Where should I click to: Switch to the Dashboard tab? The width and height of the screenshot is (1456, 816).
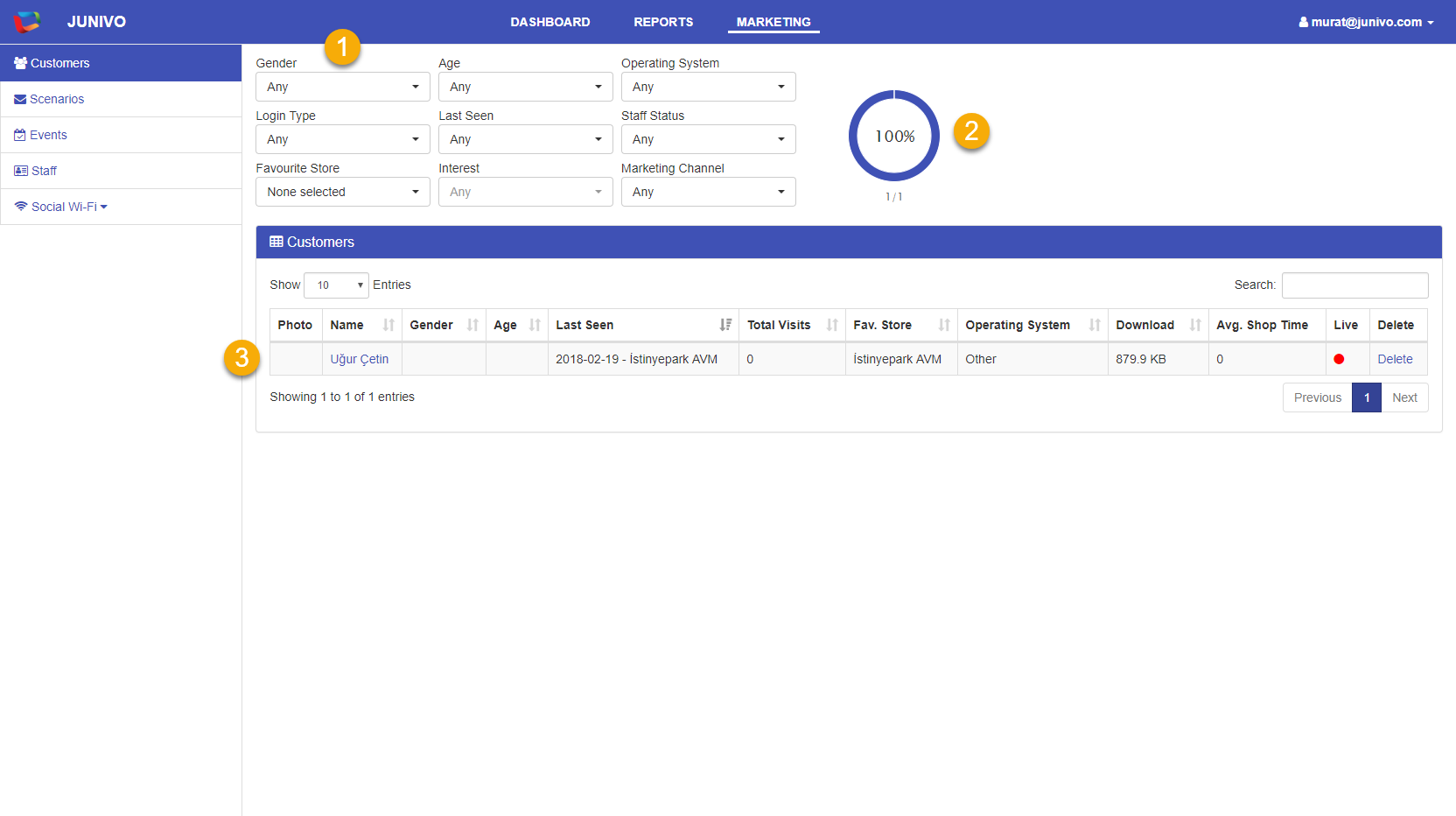(550, 22)
